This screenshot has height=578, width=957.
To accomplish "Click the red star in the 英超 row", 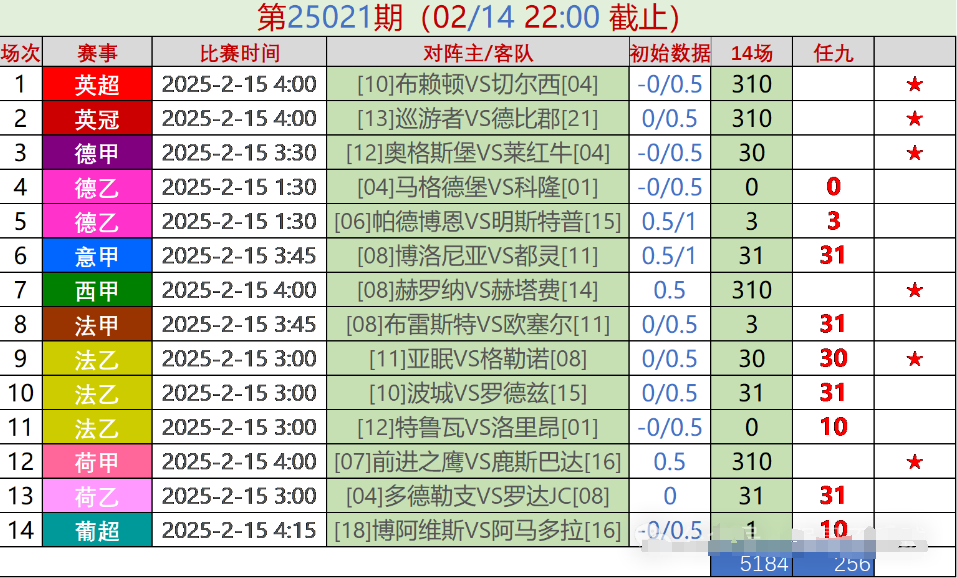I will pos(914,85).
